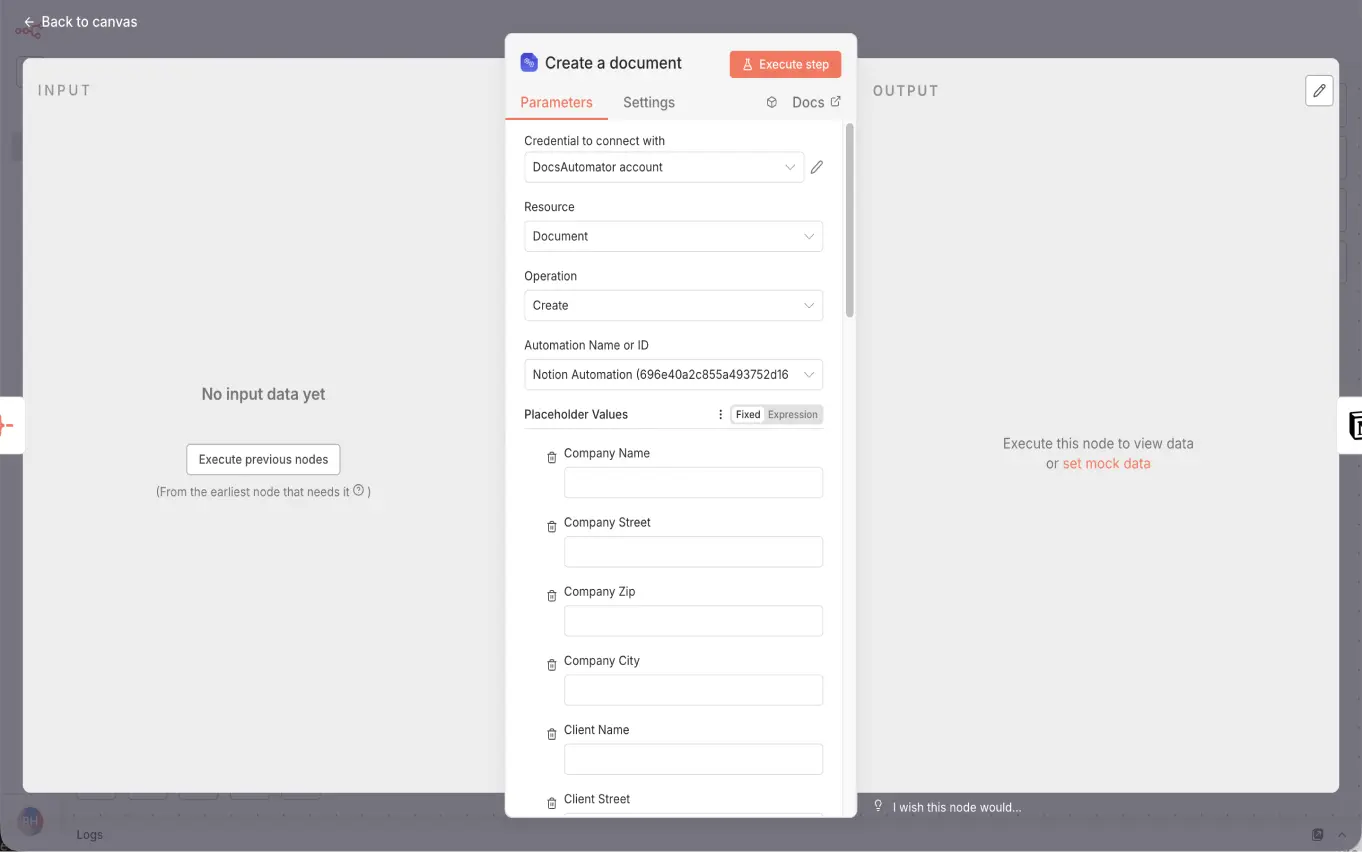This screenshot has width=1362, height=852.
Task: Switch Placeholder Values to Expression mode
Action: click(793, 414)
